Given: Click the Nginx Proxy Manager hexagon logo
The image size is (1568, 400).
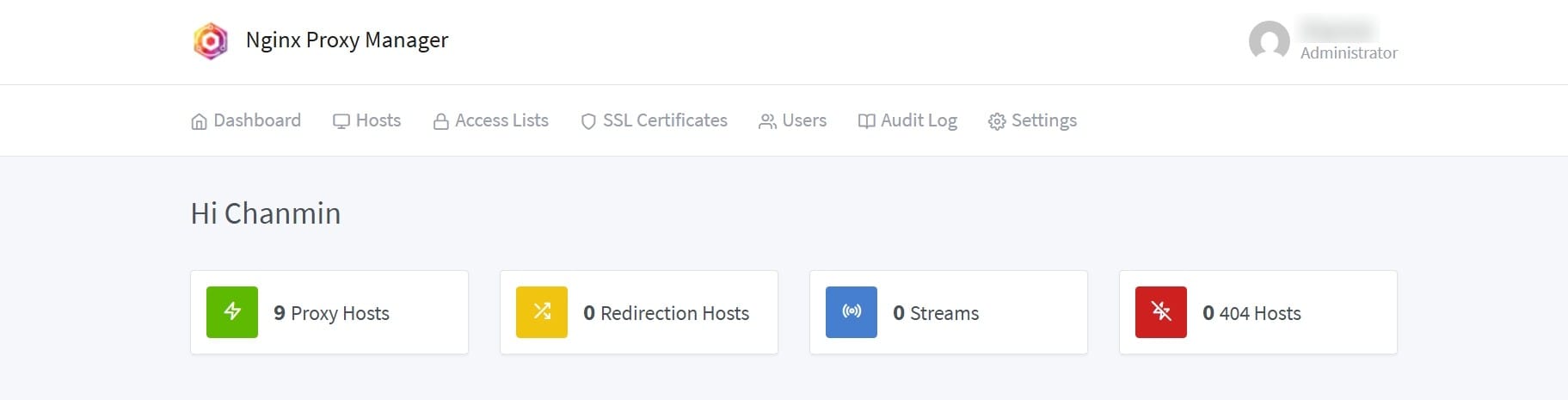Looking at the screenshot, I should coord(210,40).
